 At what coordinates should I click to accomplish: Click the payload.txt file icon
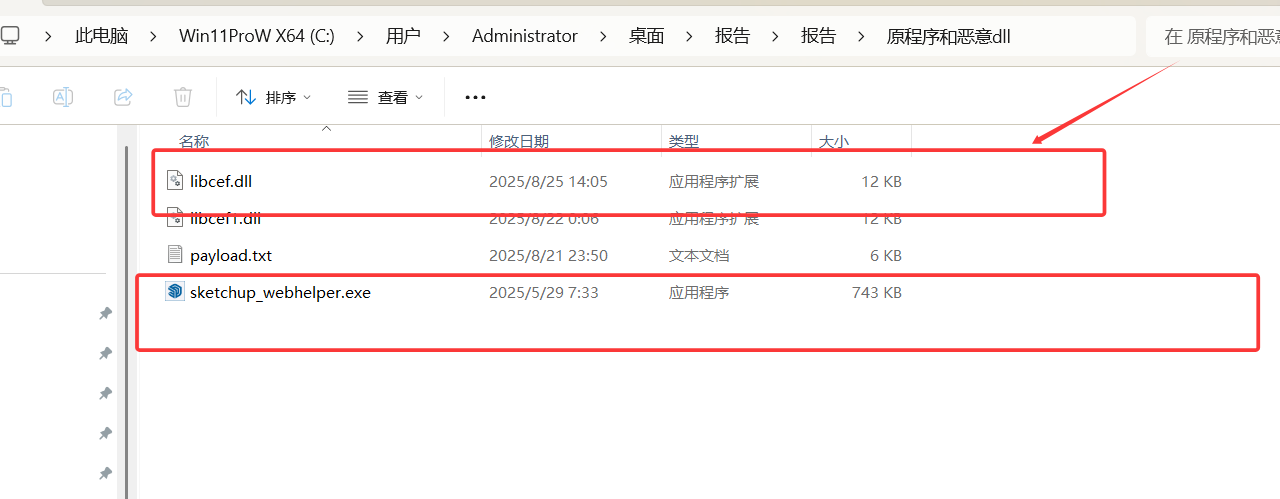click(175, 255)
